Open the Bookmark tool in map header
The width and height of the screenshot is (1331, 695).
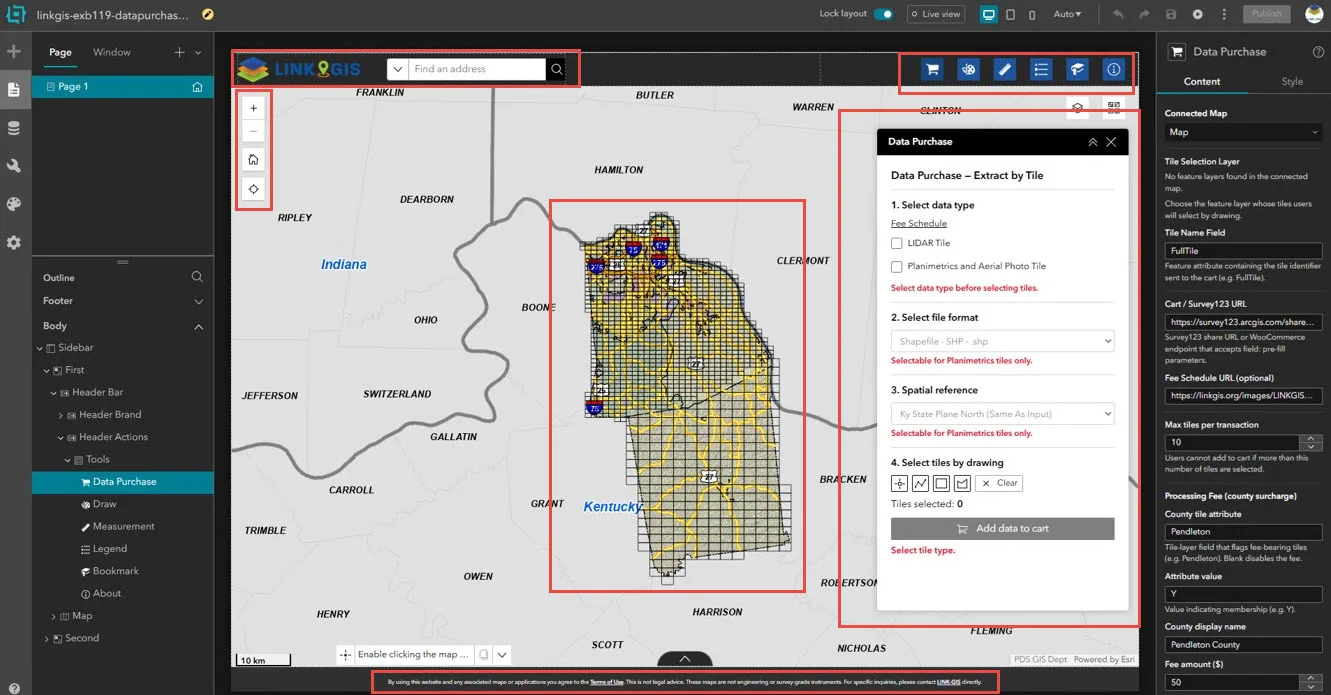pos(1078,69)
